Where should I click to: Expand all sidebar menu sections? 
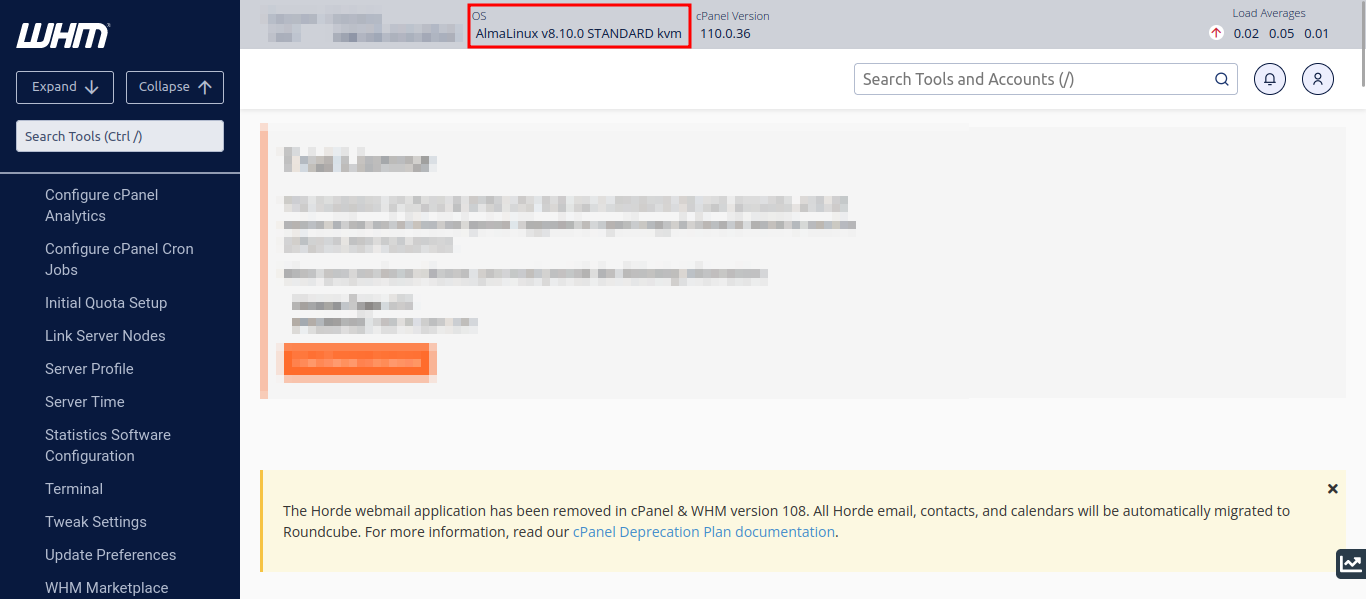[x=65, y=87]
